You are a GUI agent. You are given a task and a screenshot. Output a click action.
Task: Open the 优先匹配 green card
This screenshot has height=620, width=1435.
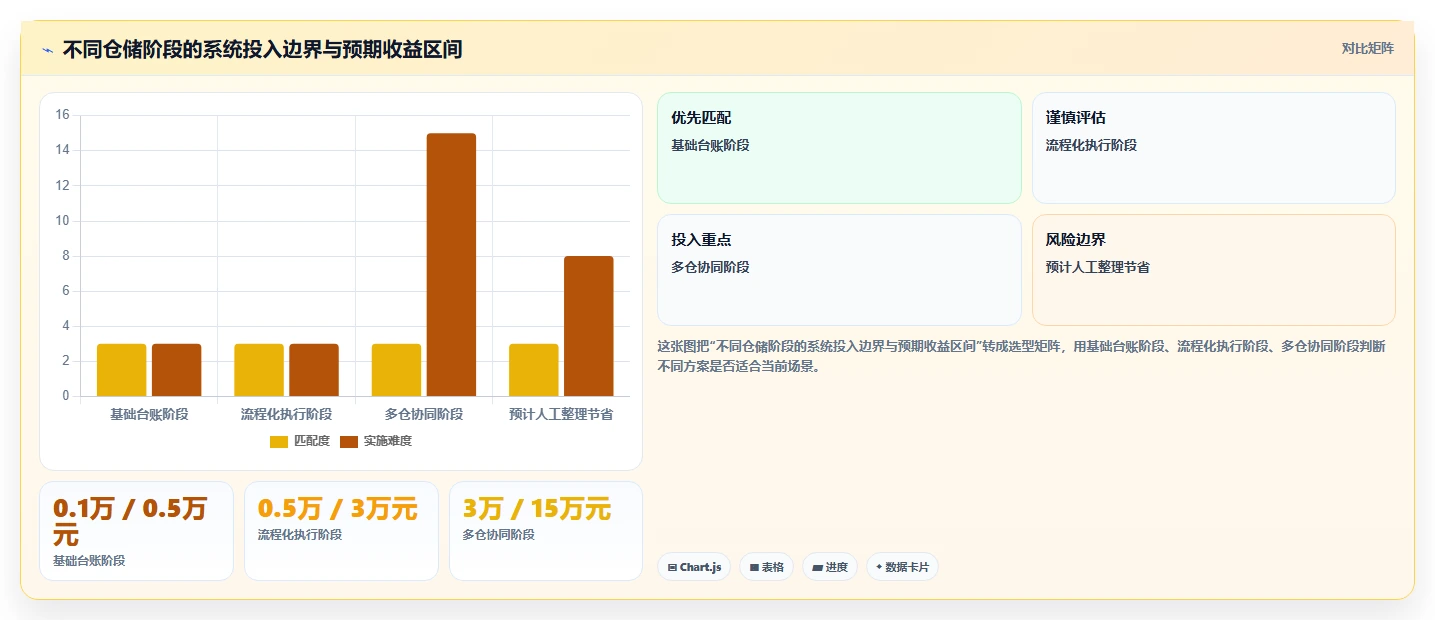[x=839, y=148]
